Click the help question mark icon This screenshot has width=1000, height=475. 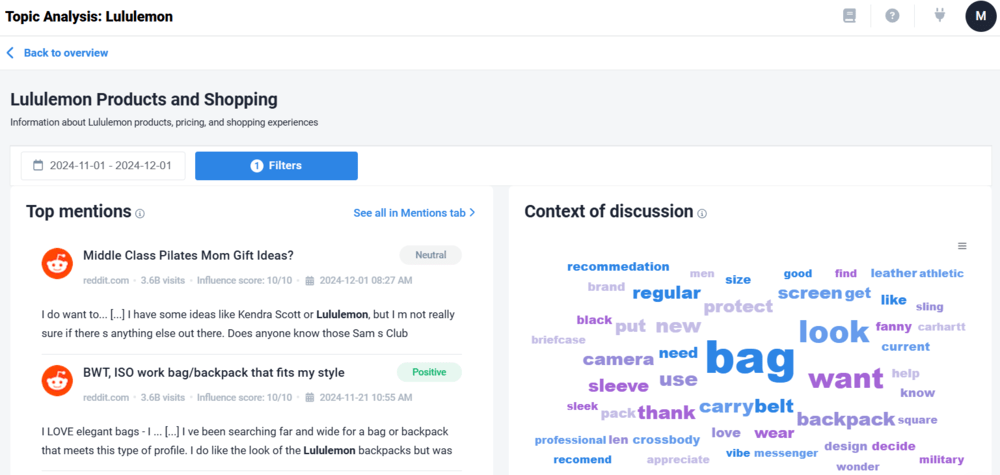click(892, 16)
